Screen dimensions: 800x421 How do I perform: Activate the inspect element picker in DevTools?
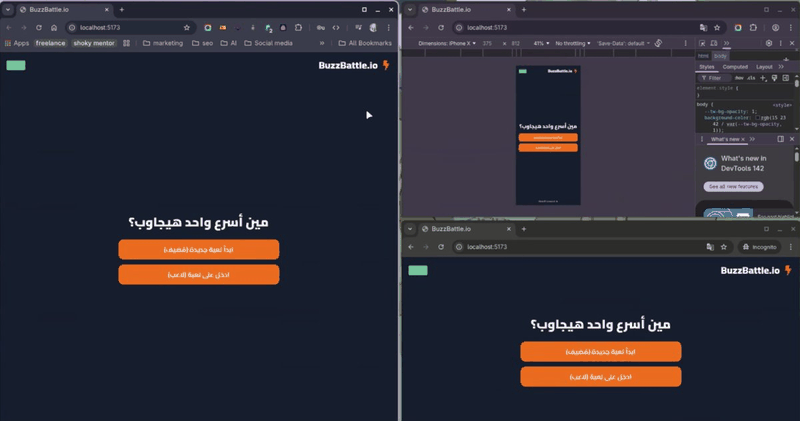[703, 43]
